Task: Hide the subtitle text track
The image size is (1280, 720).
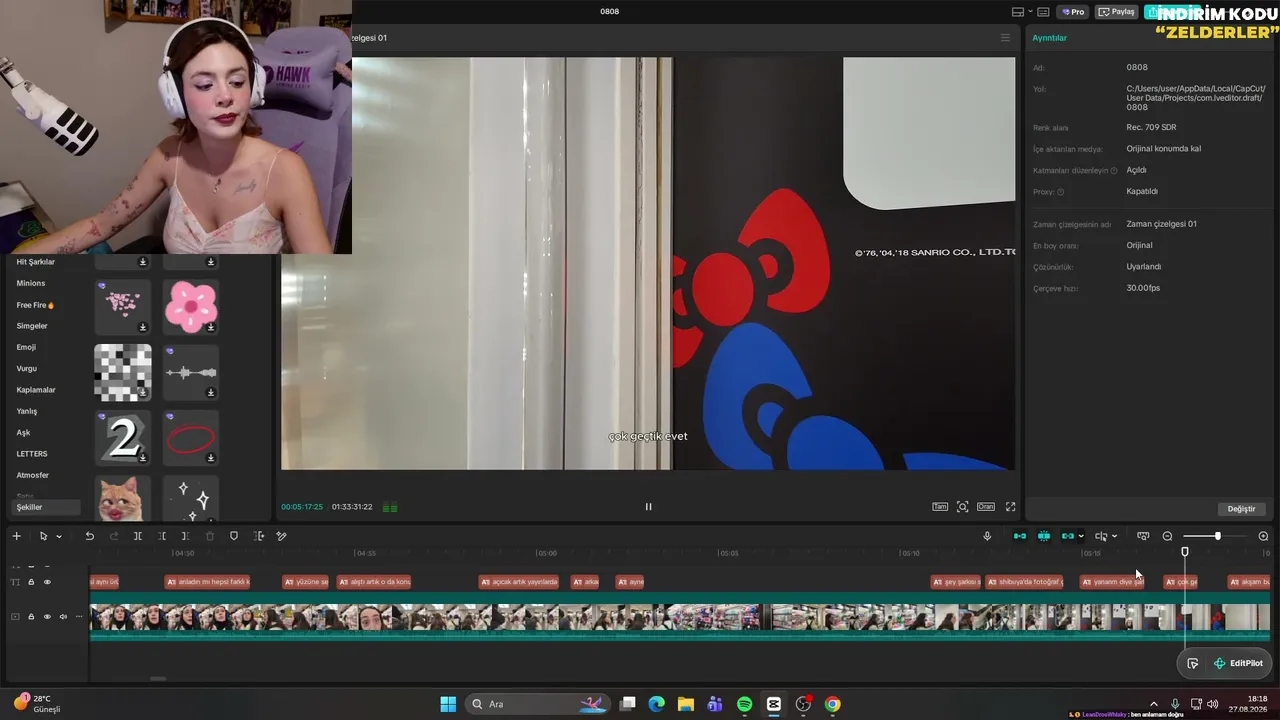Action: (47, 582)
